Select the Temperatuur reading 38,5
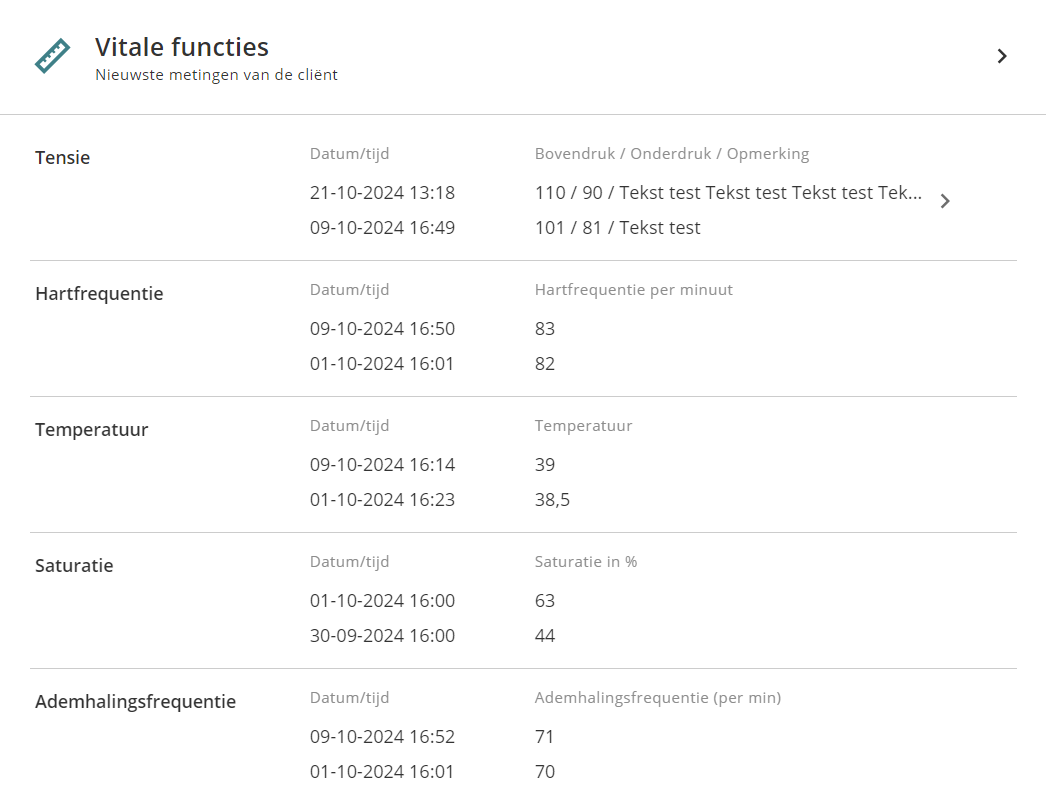The height and width of the screenshot is (812, 1046). coord(552,500)
